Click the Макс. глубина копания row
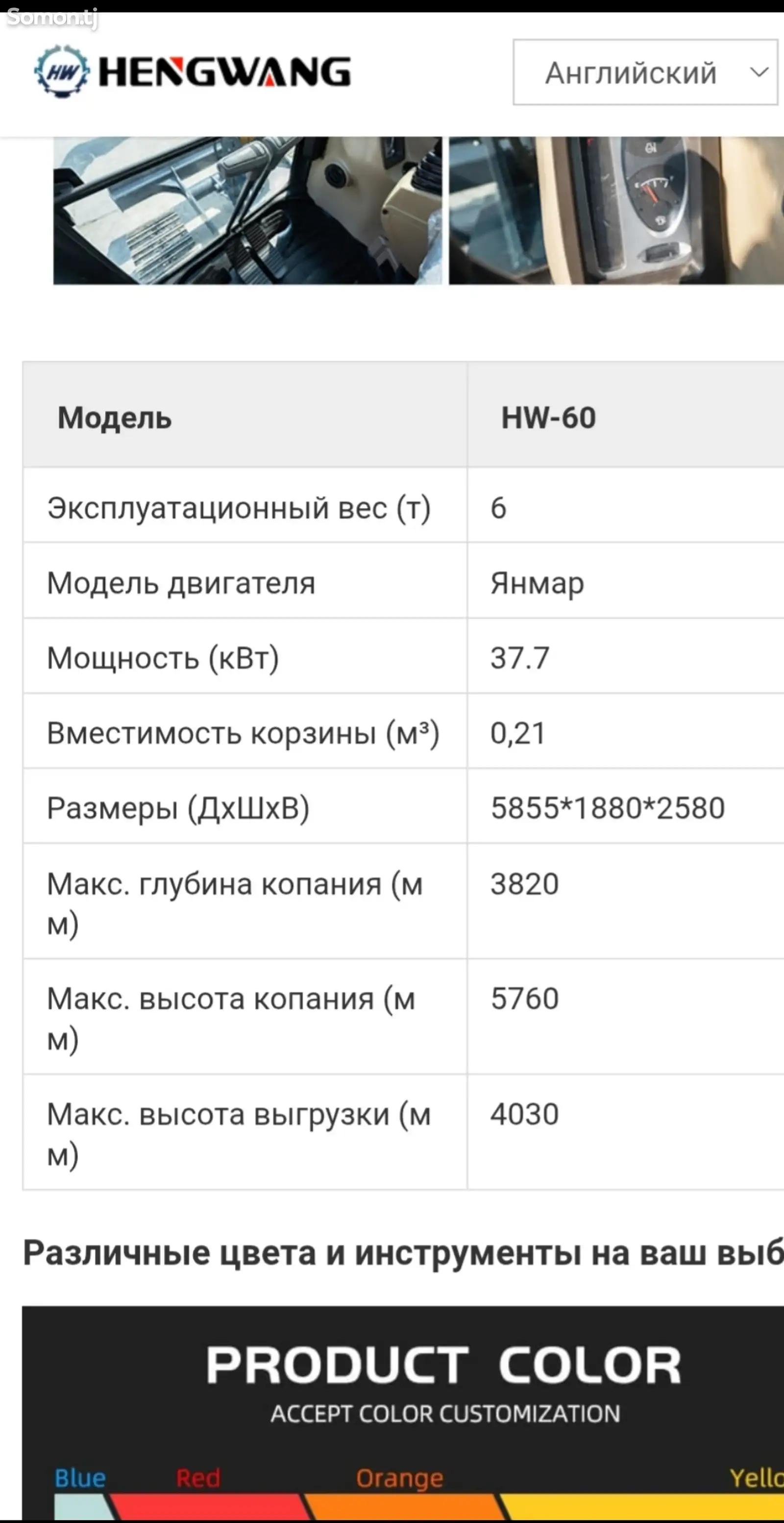The image size is (784, 1523). pyautogui.click(x=403, y=901)
